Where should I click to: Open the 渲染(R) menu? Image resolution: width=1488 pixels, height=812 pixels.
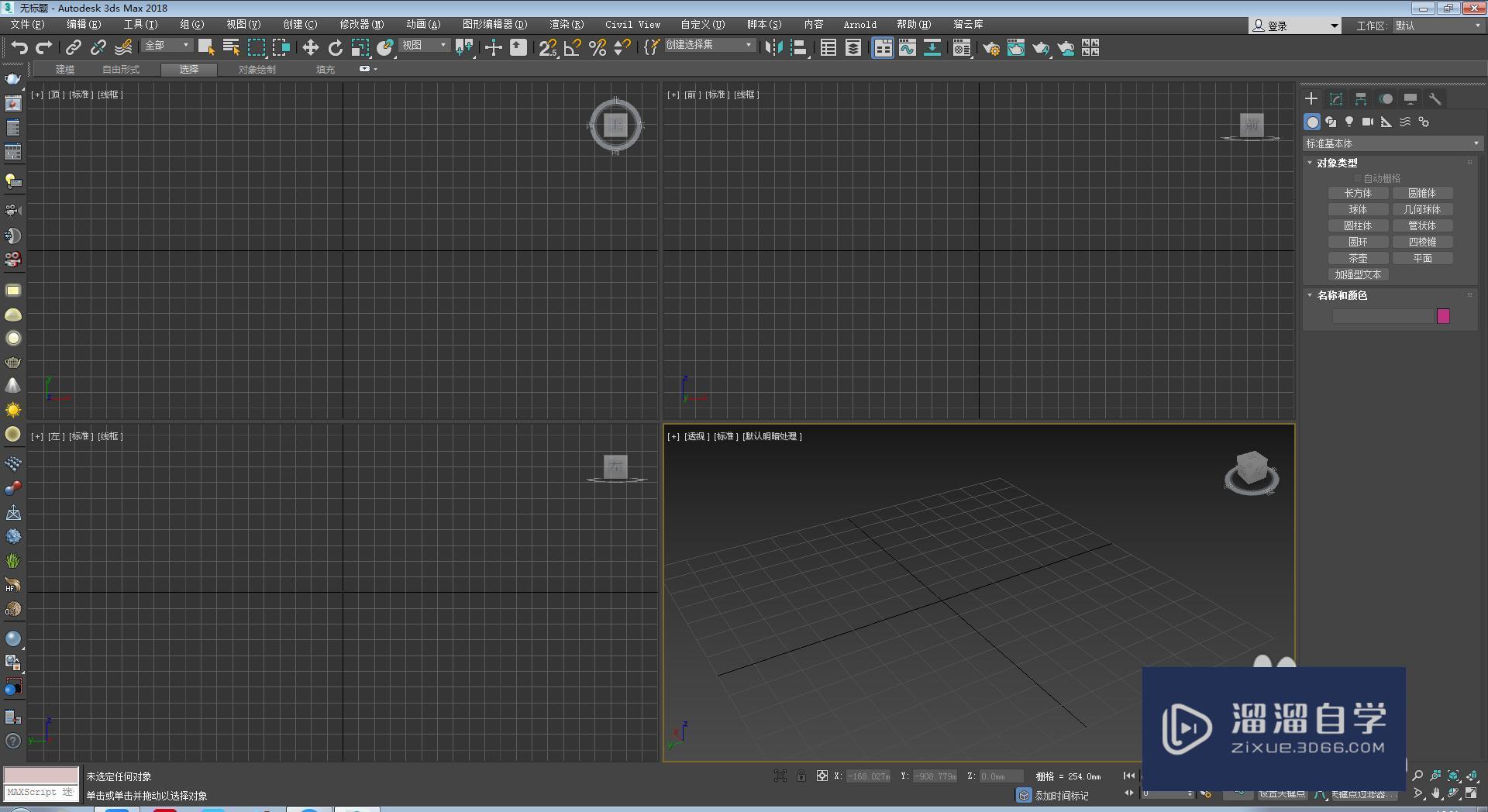click(x=566, y=25)
